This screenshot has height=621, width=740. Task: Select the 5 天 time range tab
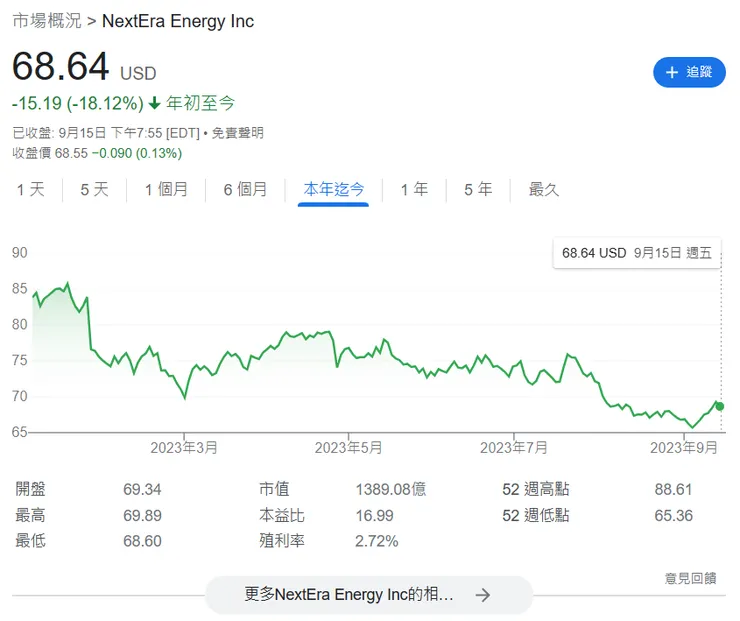pos(94,190)
